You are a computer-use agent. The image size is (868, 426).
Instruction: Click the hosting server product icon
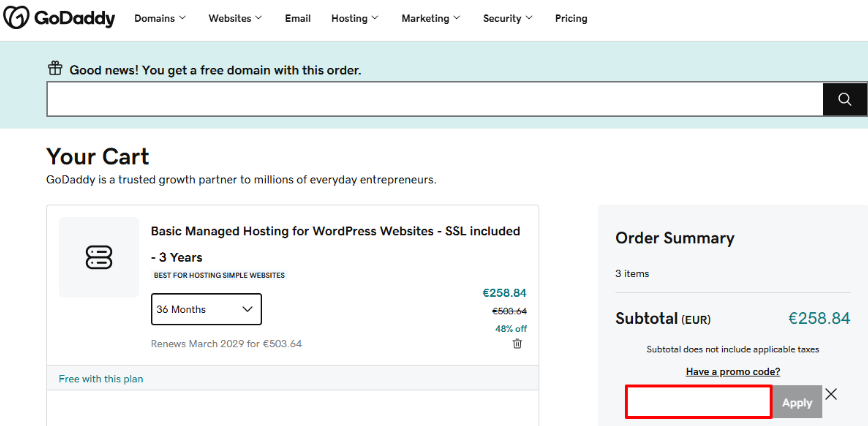coord(99,257)
